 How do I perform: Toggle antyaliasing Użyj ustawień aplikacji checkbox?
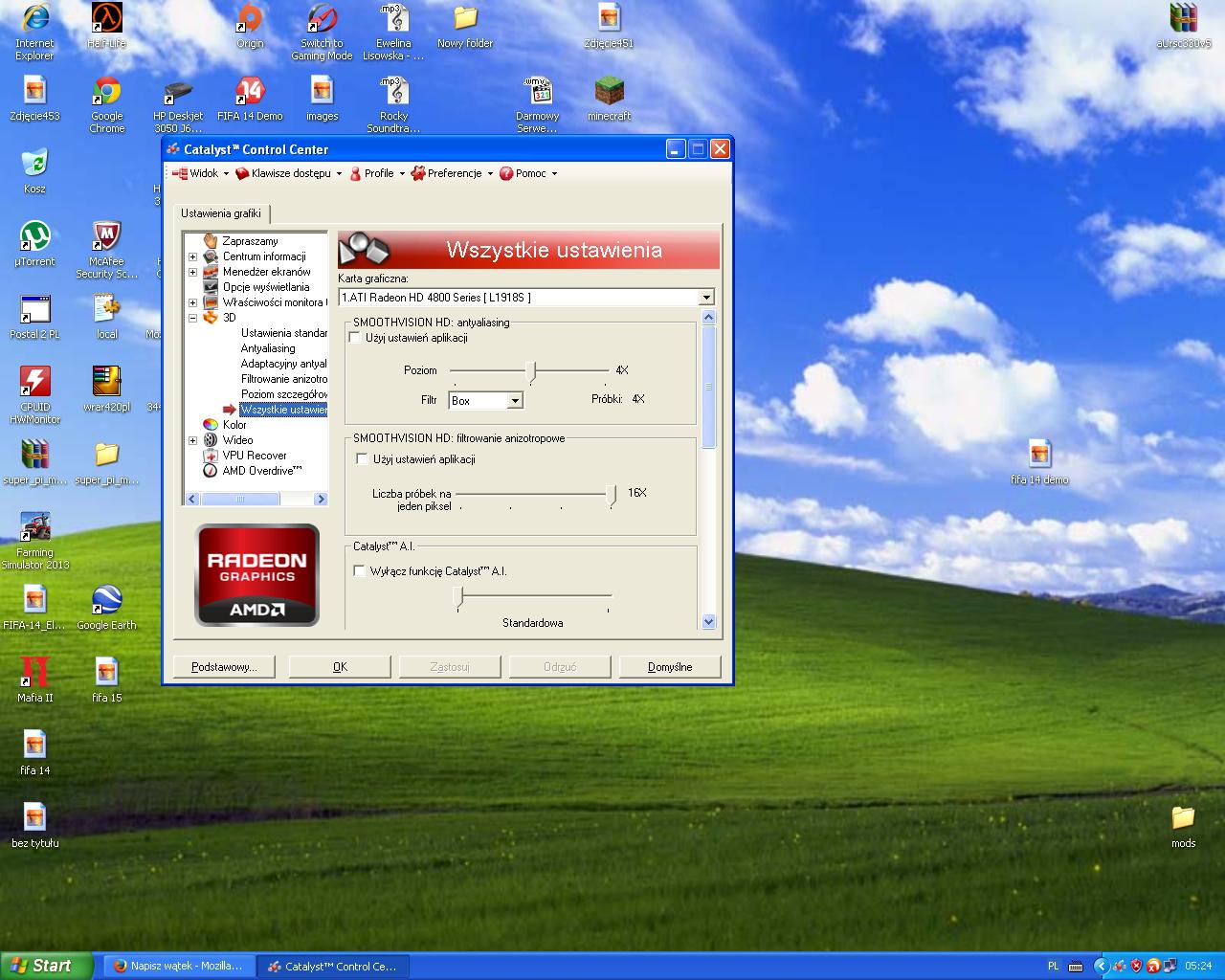tap(355, 338)
